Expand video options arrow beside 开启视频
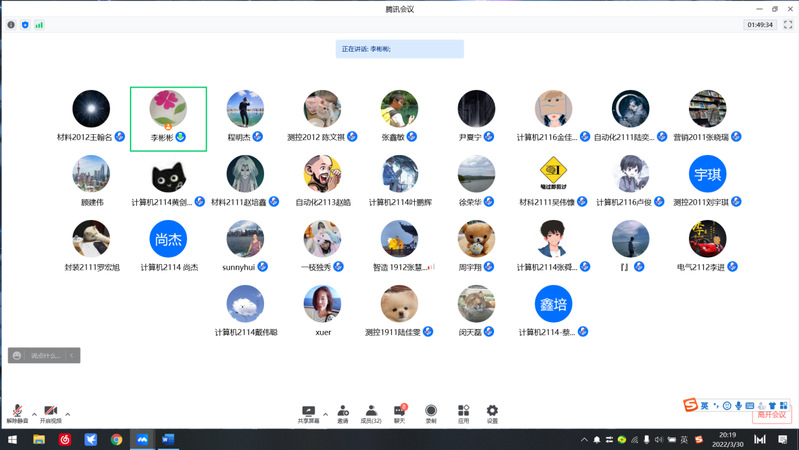The height and width of the screenshot is (450, 799). (68, 414)
